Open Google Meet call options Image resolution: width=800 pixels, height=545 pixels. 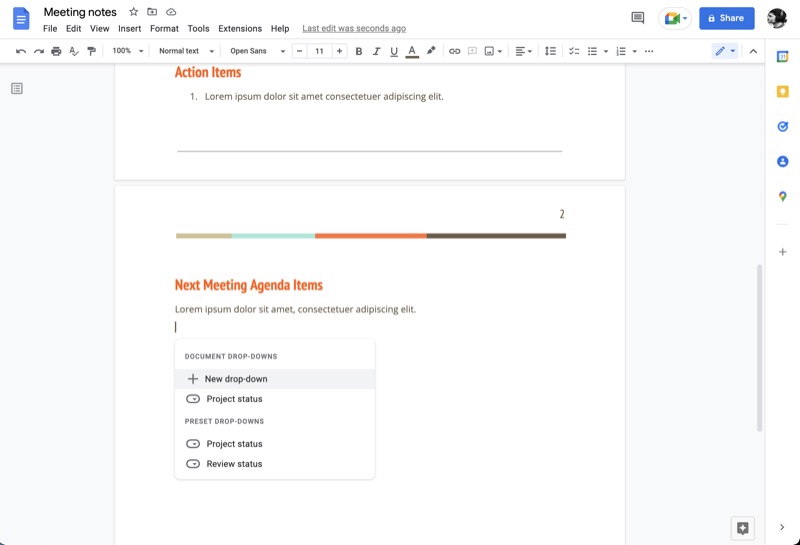[x=675, y=18]
